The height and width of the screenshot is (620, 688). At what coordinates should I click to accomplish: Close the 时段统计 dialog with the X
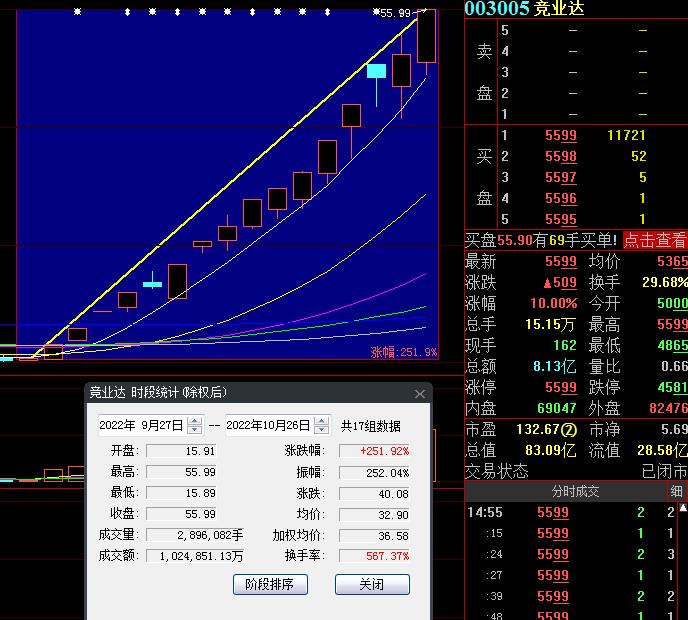[x=420, y=394]
